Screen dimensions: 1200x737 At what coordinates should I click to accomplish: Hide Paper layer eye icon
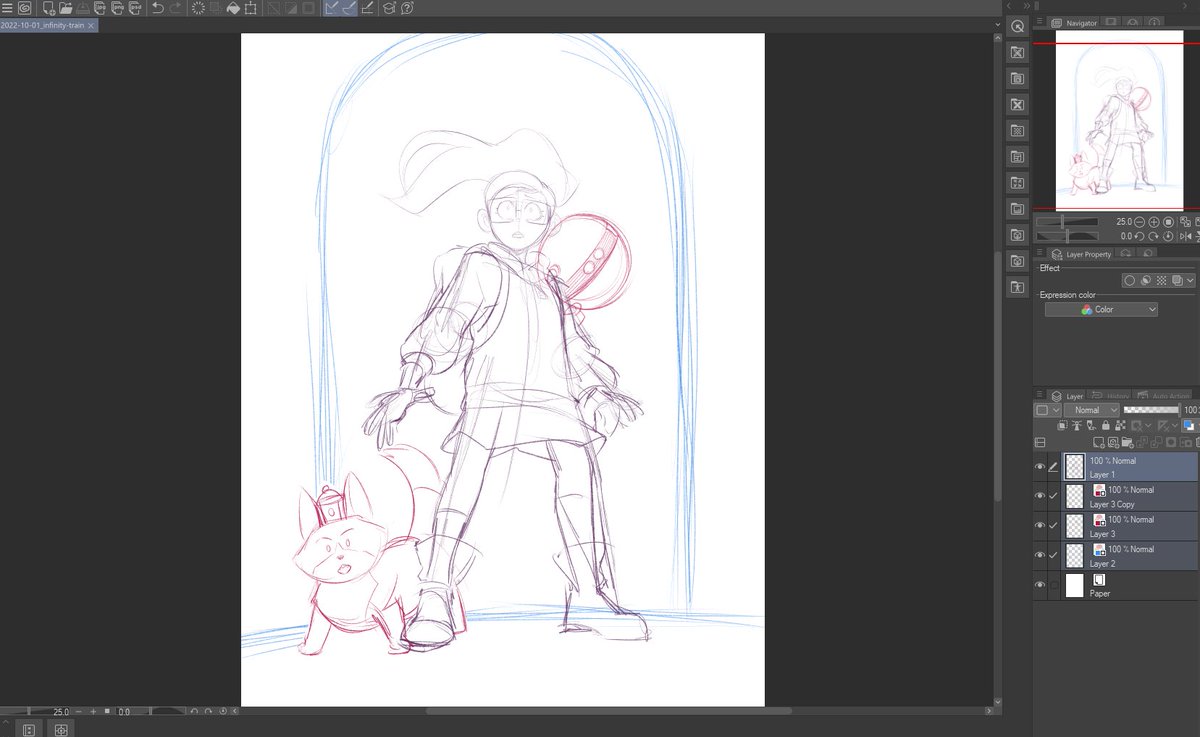[x=1040, y=585]
